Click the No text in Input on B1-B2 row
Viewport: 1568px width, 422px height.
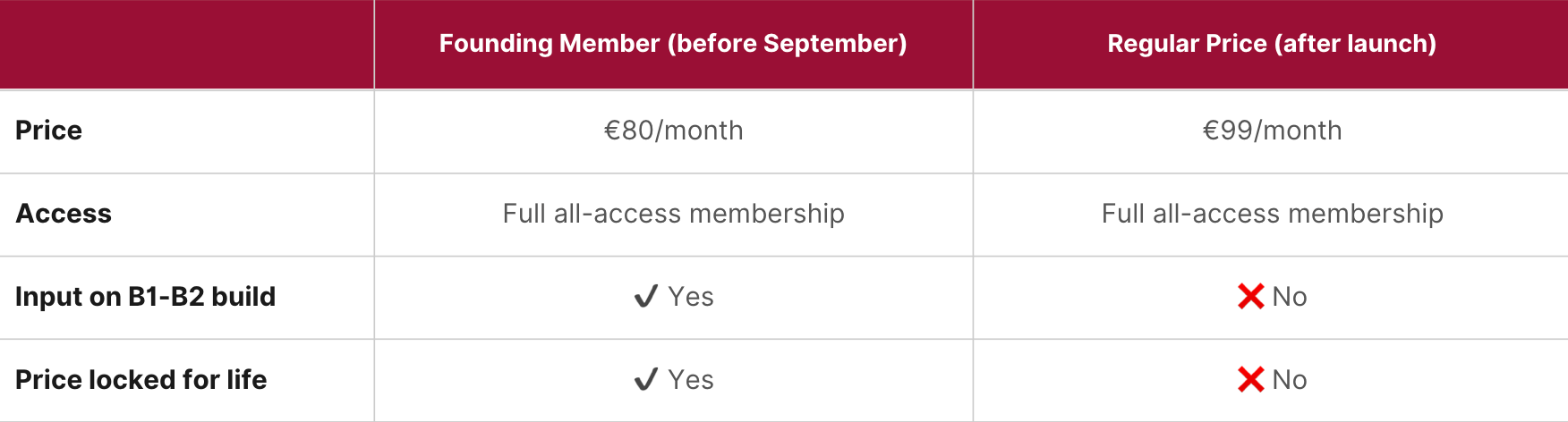(1290, 297)
